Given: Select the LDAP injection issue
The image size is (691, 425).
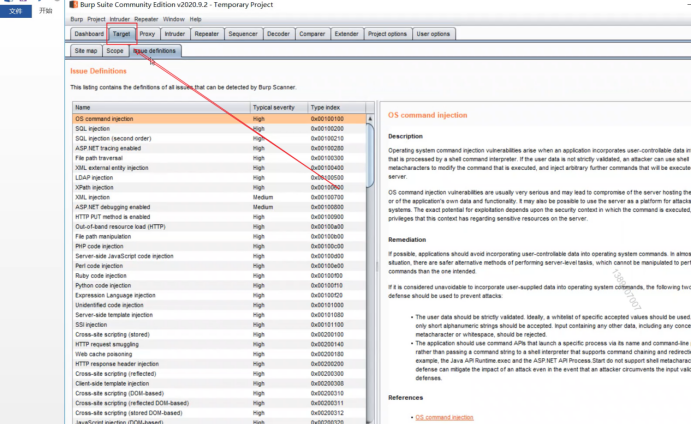Looking at the screenshot, I should tap(219, 178).
